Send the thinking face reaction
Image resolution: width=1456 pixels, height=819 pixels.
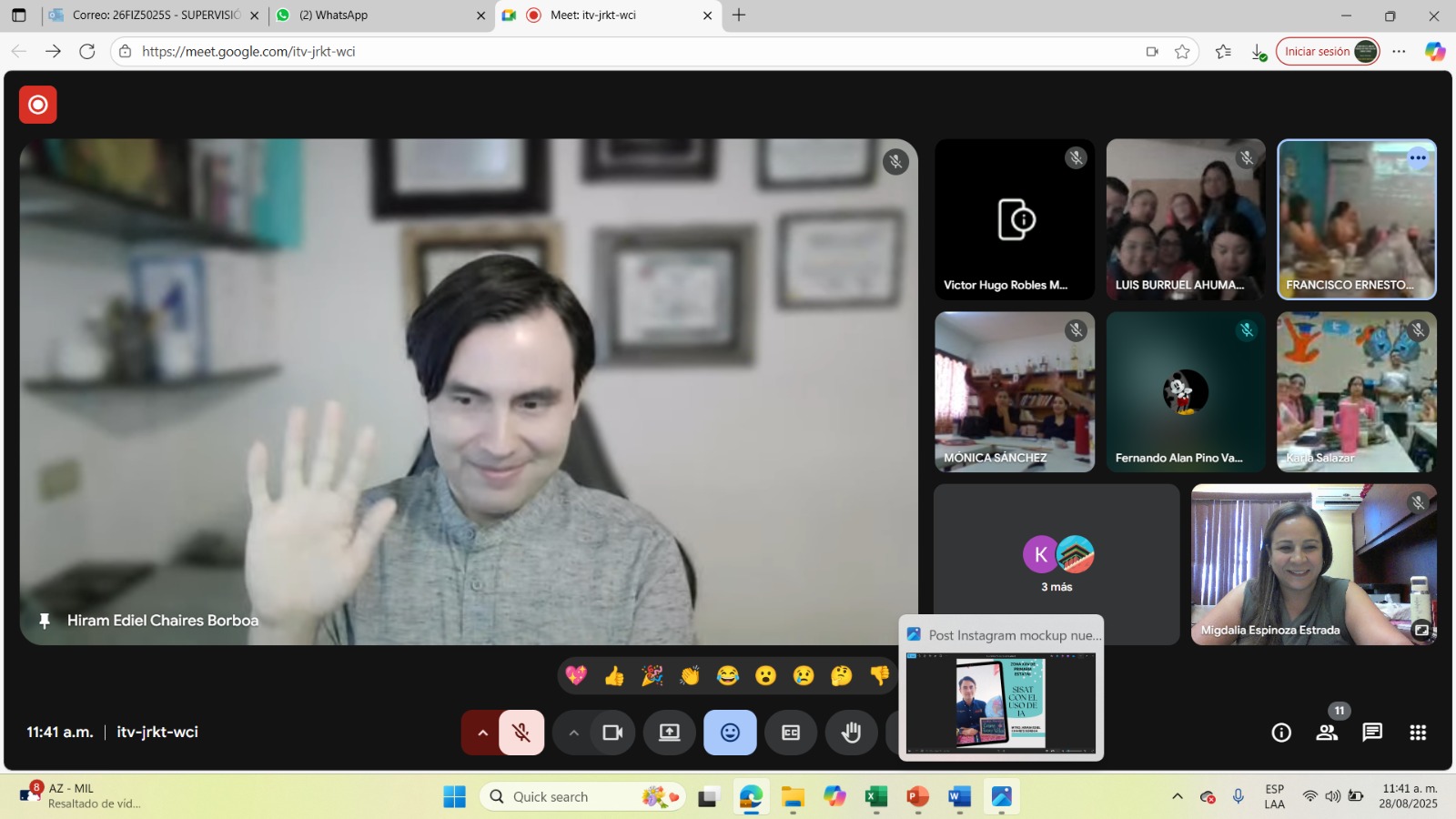[842, 675]
